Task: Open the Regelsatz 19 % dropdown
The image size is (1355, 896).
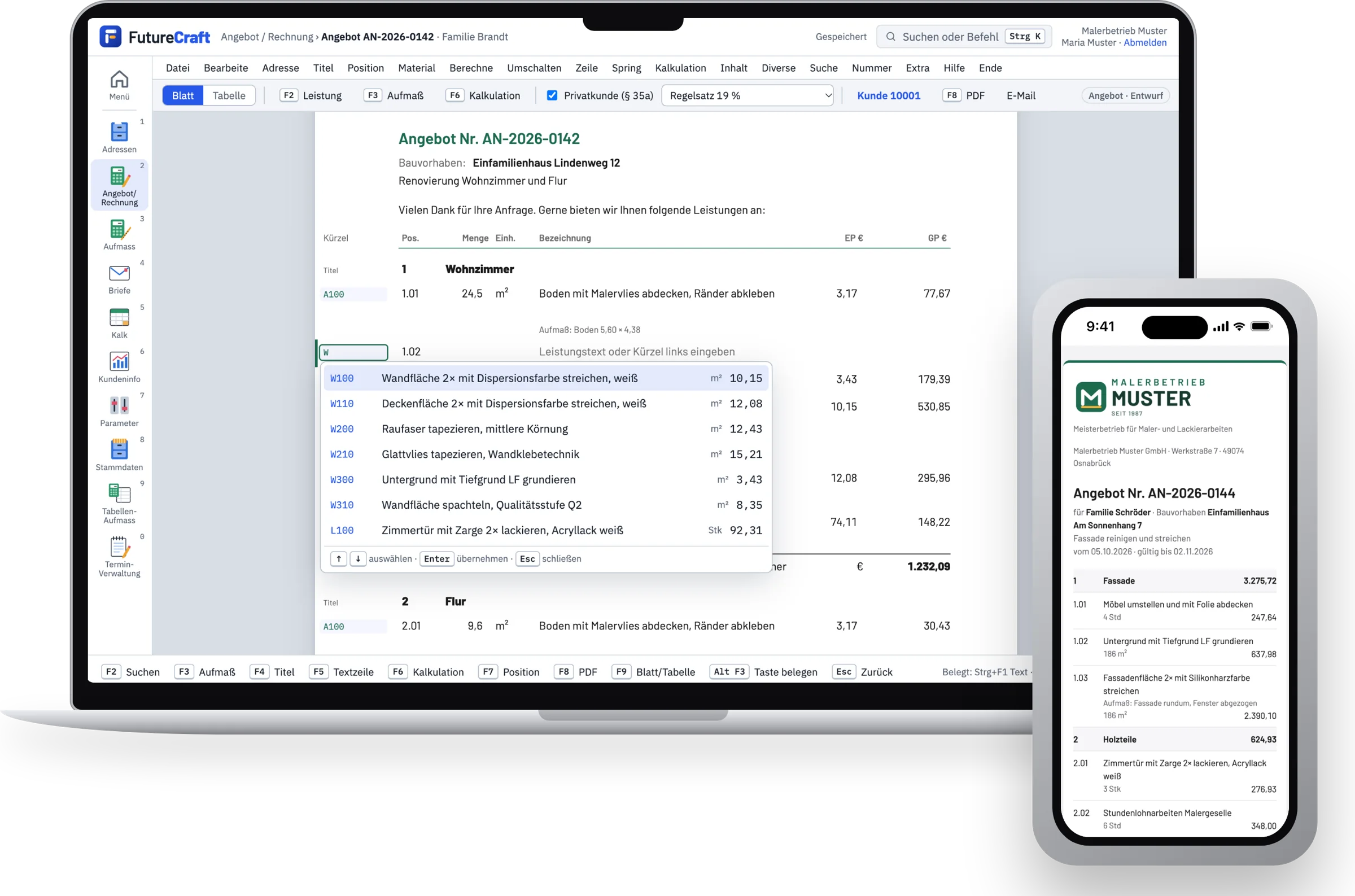Action: (747, 95)
